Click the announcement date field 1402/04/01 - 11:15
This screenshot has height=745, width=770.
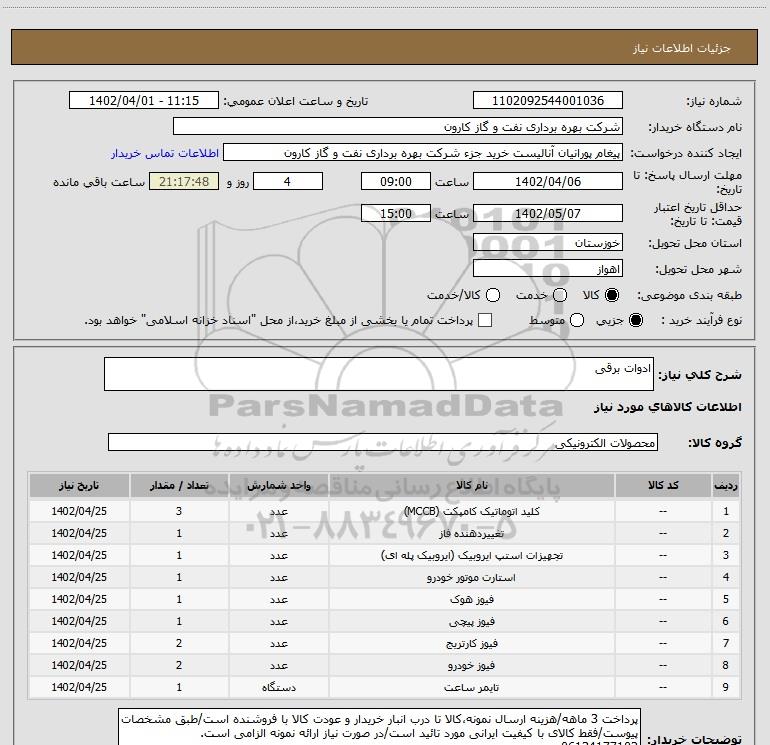pyautogui.click(x=143, y=101)
